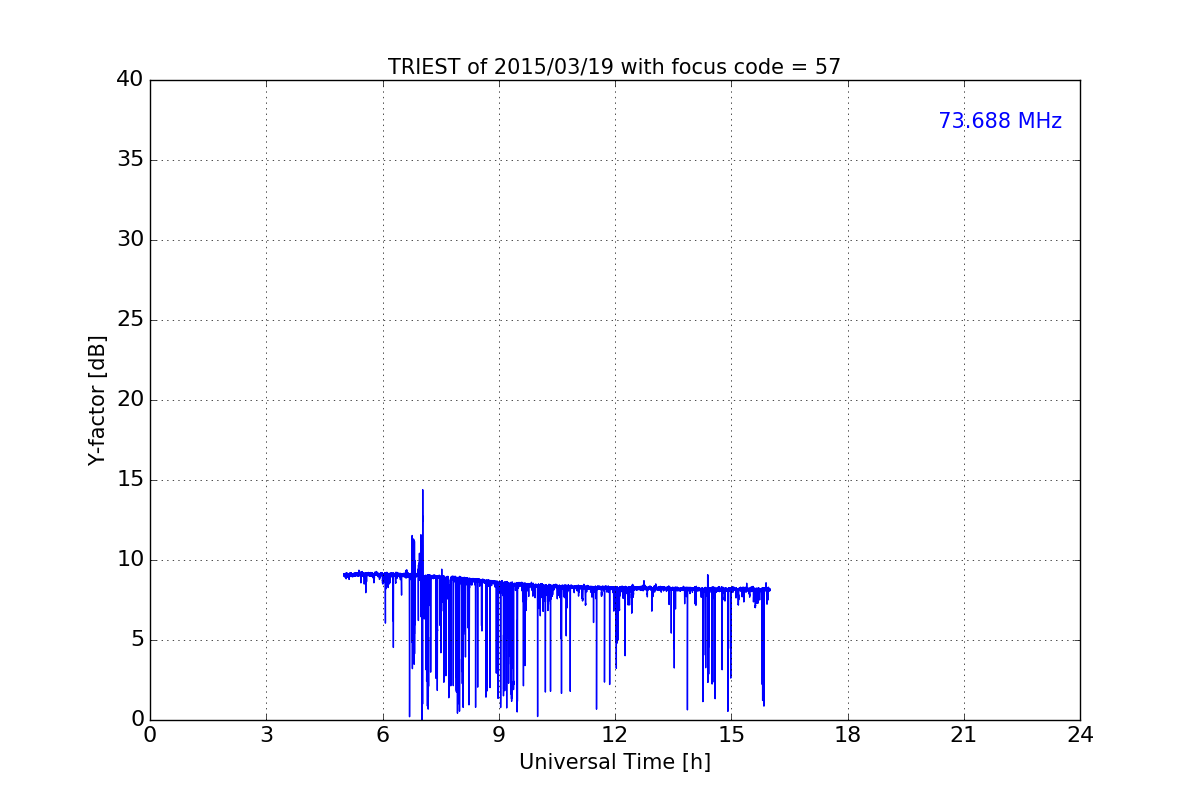This screenshot has width=1200, height=800.
Task: Click x-axis tick label 12
Action: [615, 735]
